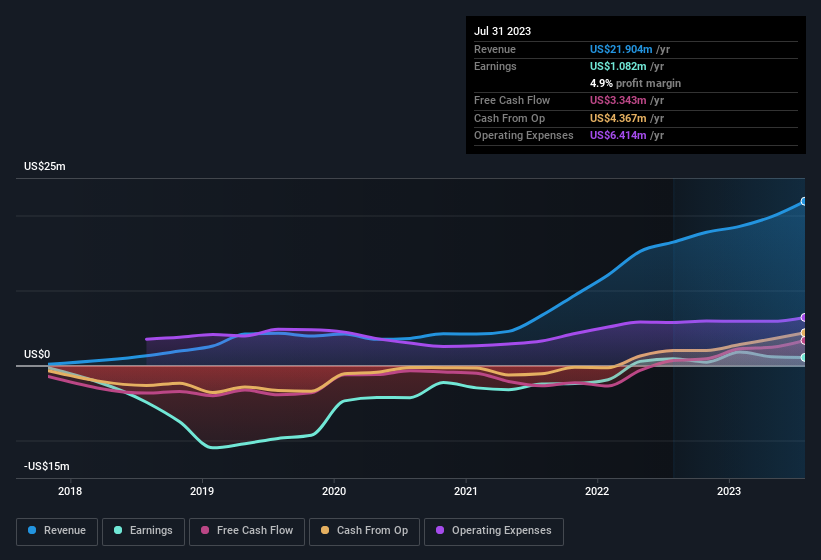Jump to the 2022 axis label
The image size is (821, 560).
click(x=597, y=491)
